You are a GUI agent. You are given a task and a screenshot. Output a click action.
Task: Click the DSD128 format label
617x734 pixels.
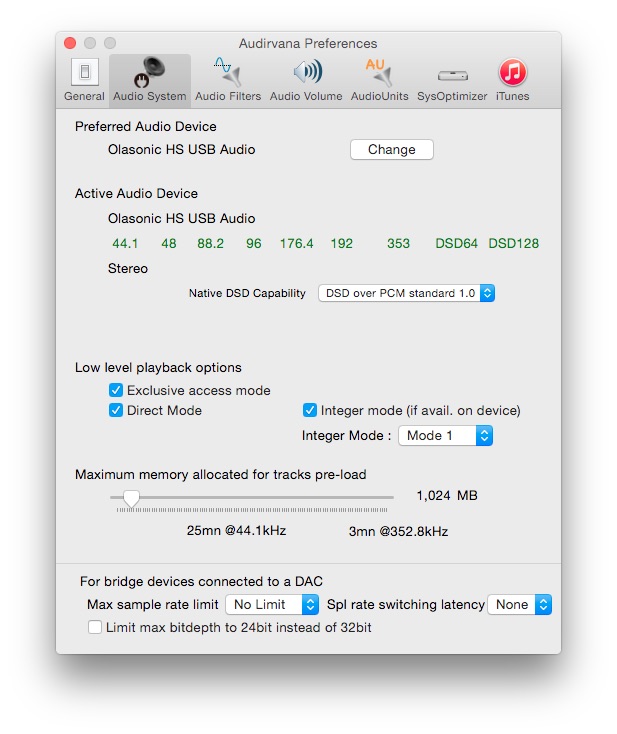coord(514,243)
